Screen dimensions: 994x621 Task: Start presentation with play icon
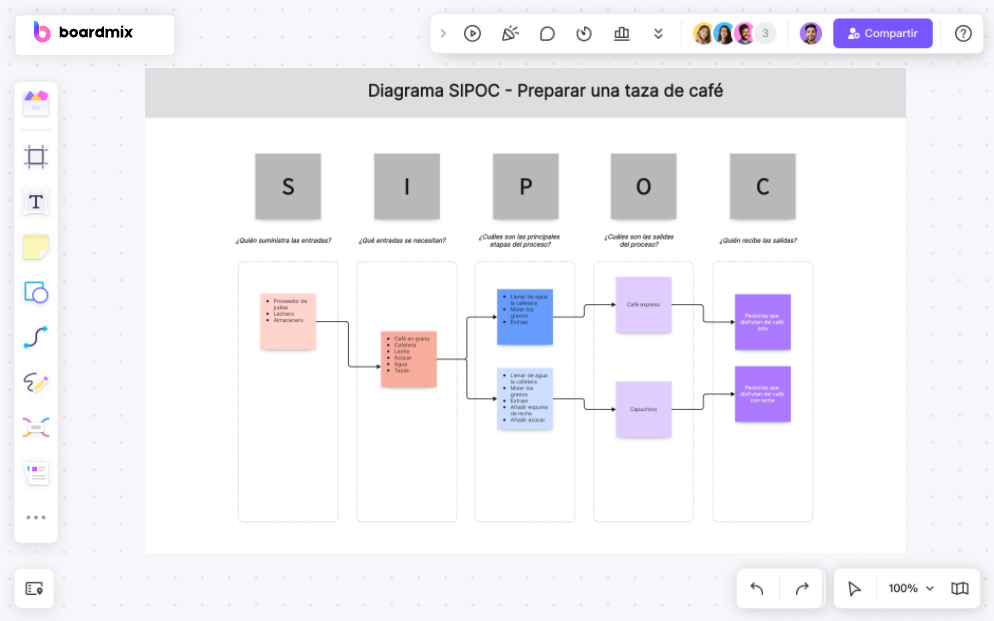(472, 34)
